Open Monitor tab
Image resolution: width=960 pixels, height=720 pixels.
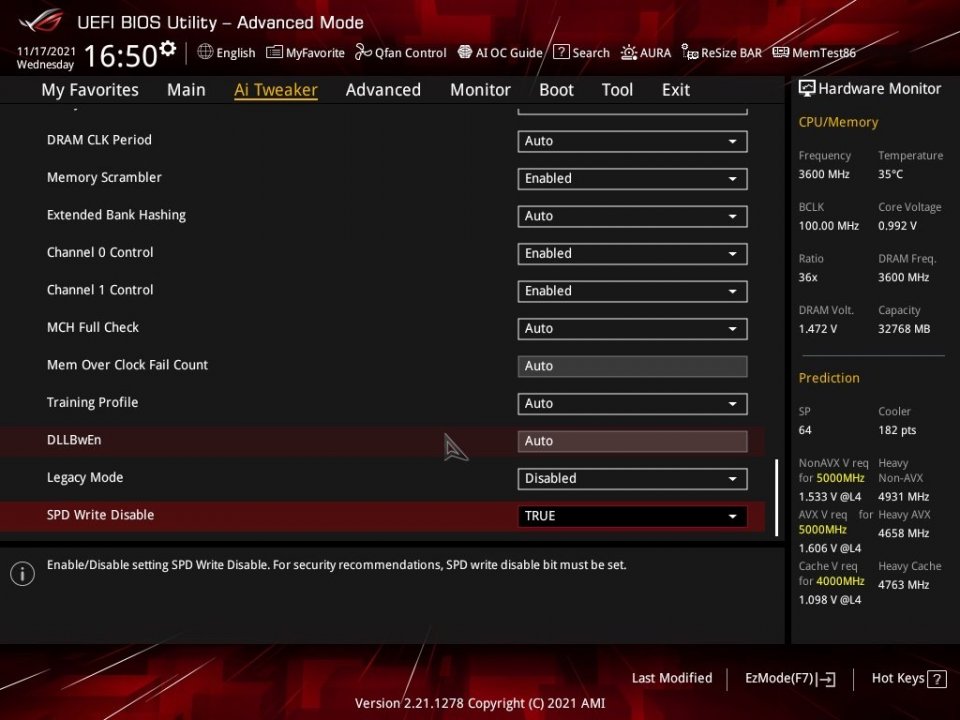click(480, 90)
